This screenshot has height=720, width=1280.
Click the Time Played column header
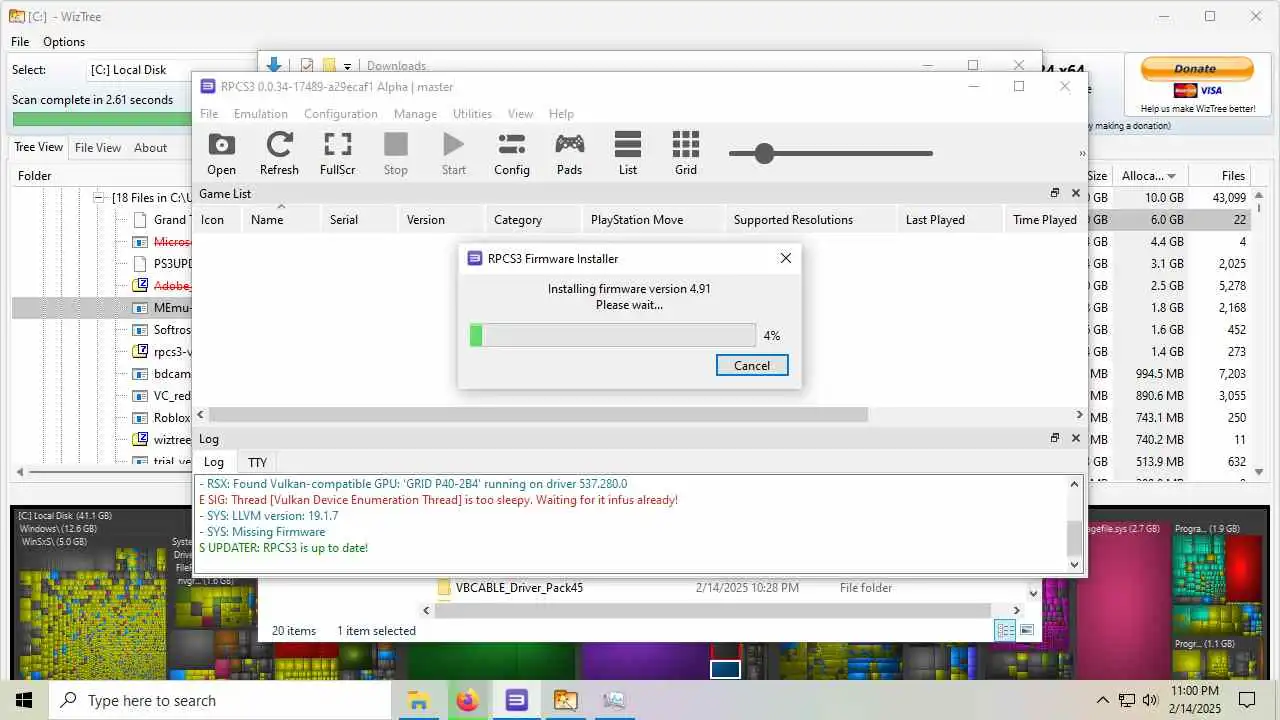coord(1044,219)
